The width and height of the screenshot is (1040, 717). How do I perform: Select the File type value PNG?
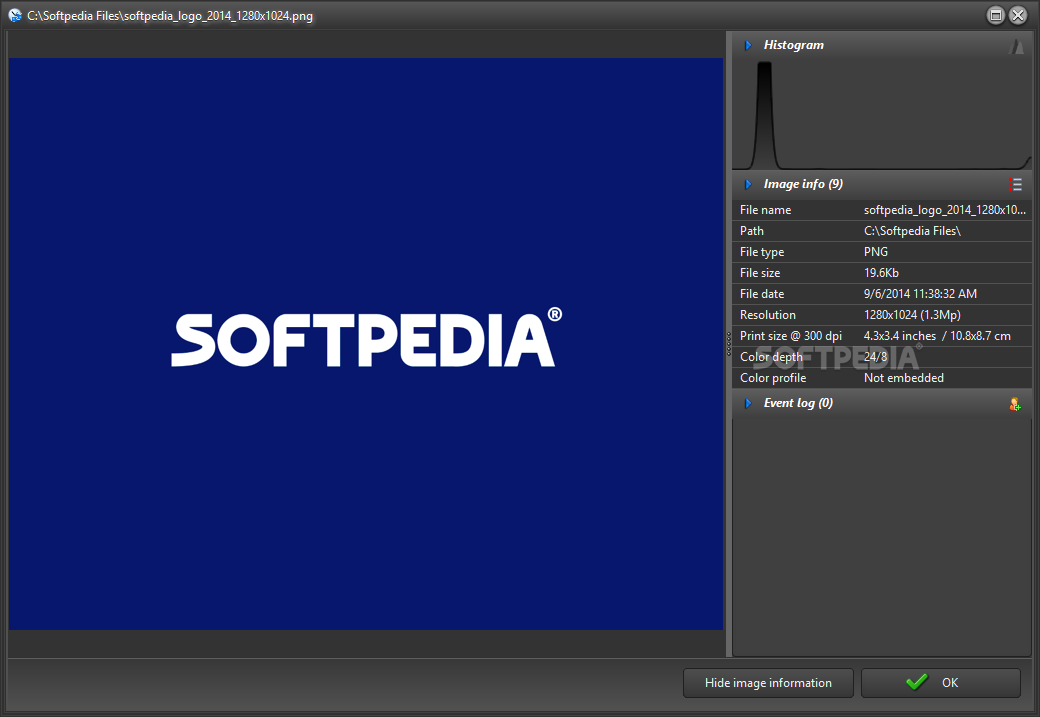click(x=876, y=252)
